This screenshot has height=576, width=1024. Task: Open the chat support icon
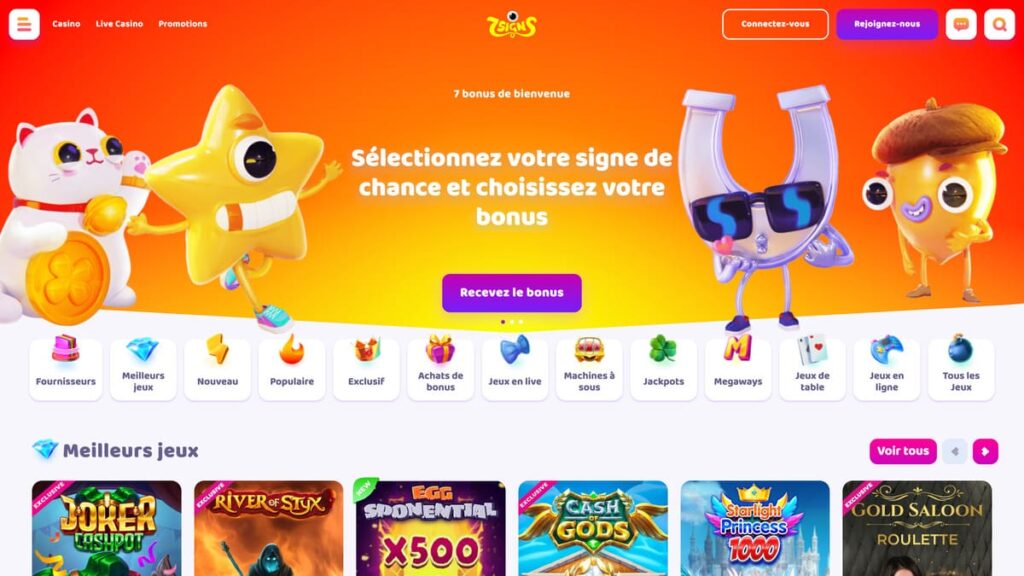(x=961, y=24)
